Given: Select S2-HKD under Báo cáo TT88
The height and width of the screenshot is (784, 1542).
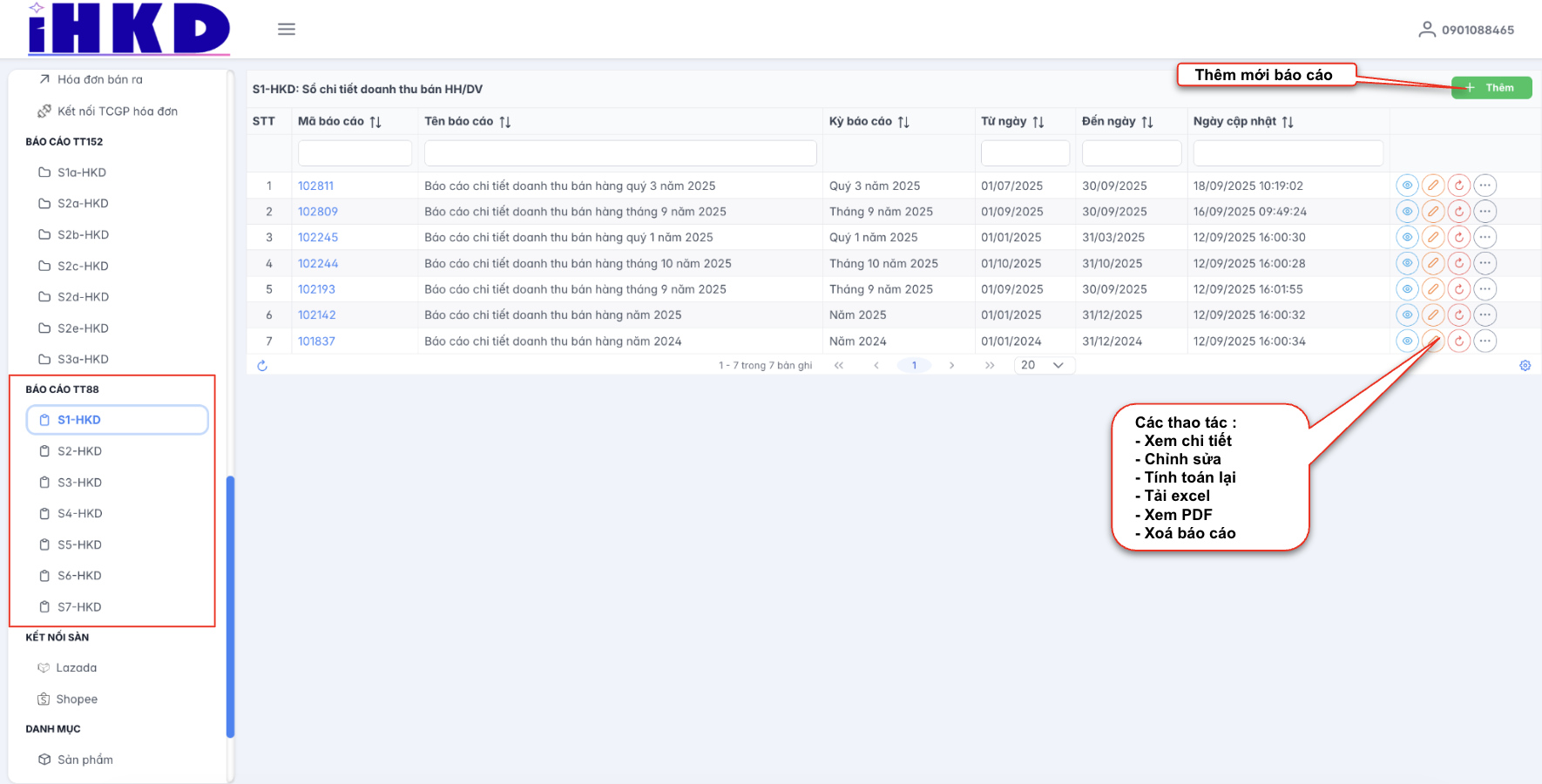Looking at the screenshot, I should (79, 451).
